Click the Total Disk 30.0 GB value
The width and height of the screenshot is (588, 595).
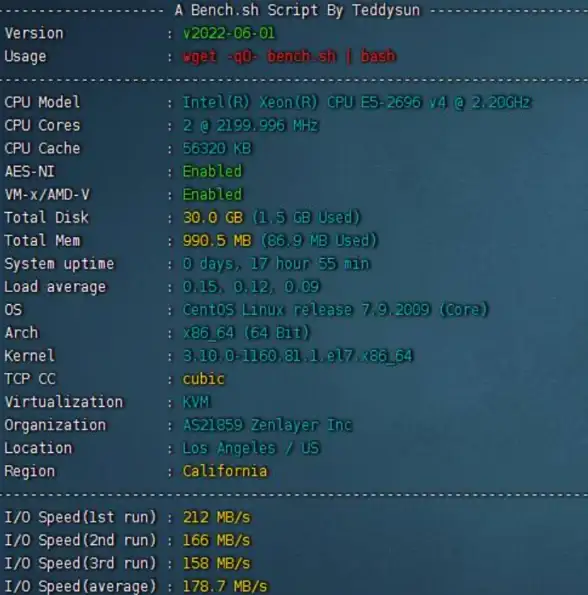tap(213, 217)
